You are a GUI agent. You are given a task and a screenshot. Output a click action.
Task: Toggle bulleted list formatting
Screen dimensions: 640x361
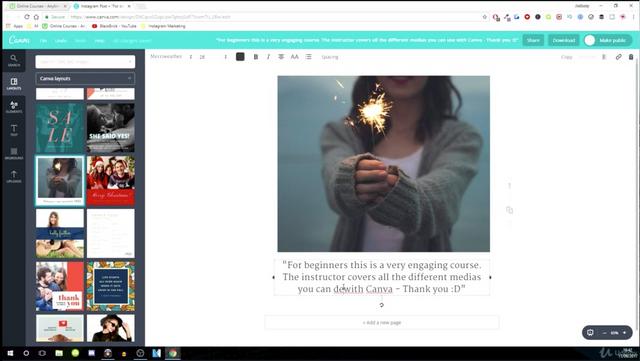pos(309,57)
